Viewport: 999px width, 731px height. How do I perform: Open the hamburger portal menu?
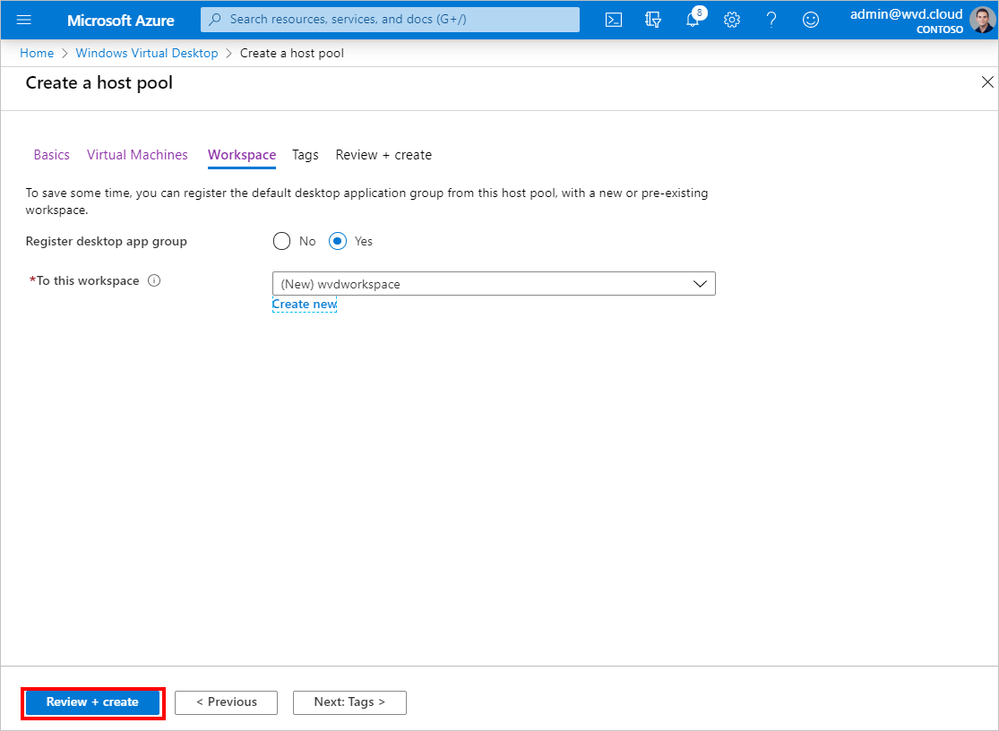(24, 20)
